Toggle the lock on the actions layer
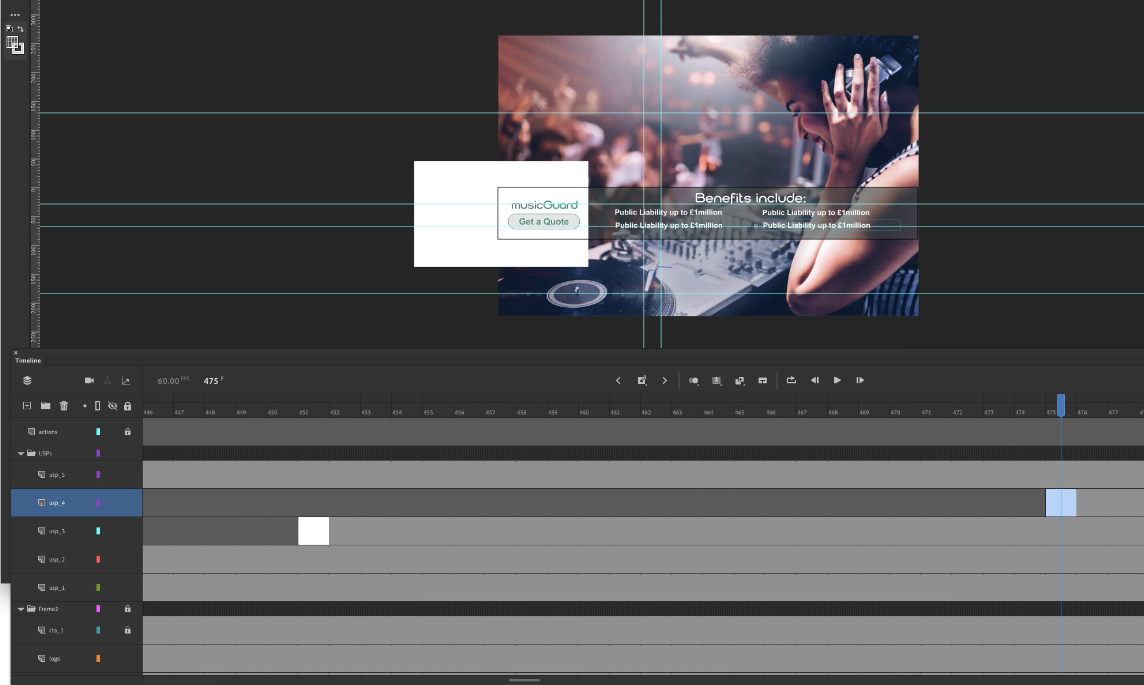Image resolution: width=1144 pixels, height=685 pixels. 126,431
